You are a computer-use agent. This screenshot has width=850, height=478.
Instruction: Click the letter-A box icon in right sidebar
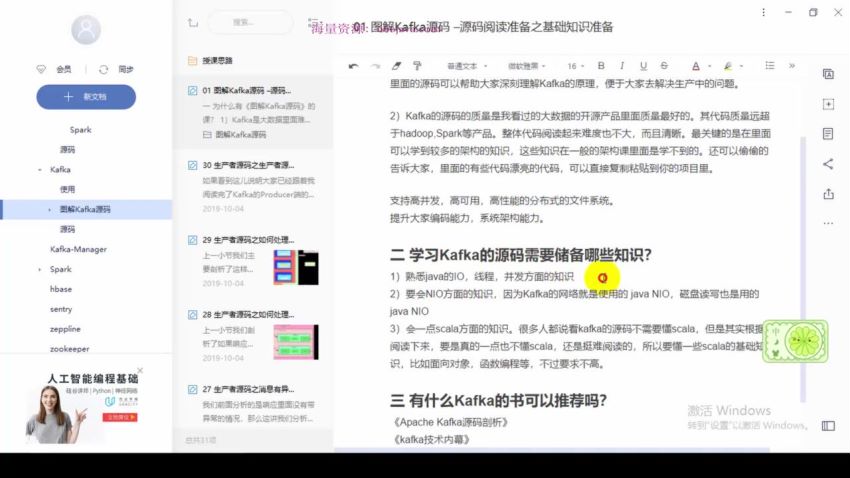(828, 74)
